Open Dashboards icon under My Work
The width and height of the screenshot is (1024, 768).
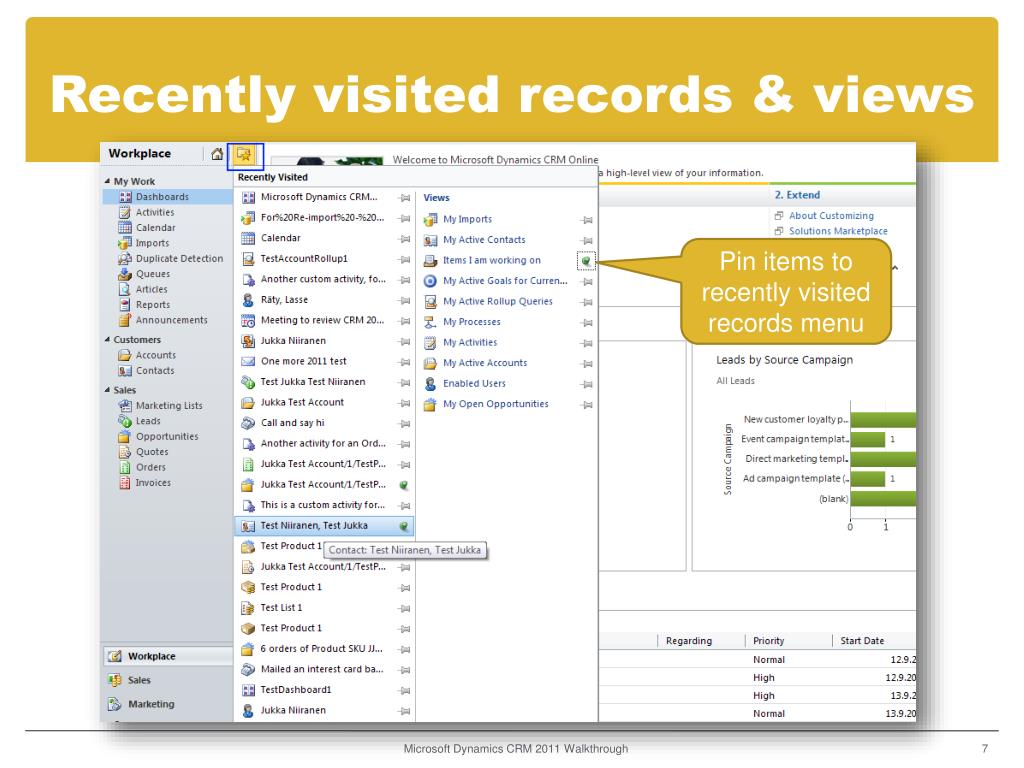pos(125,197)
